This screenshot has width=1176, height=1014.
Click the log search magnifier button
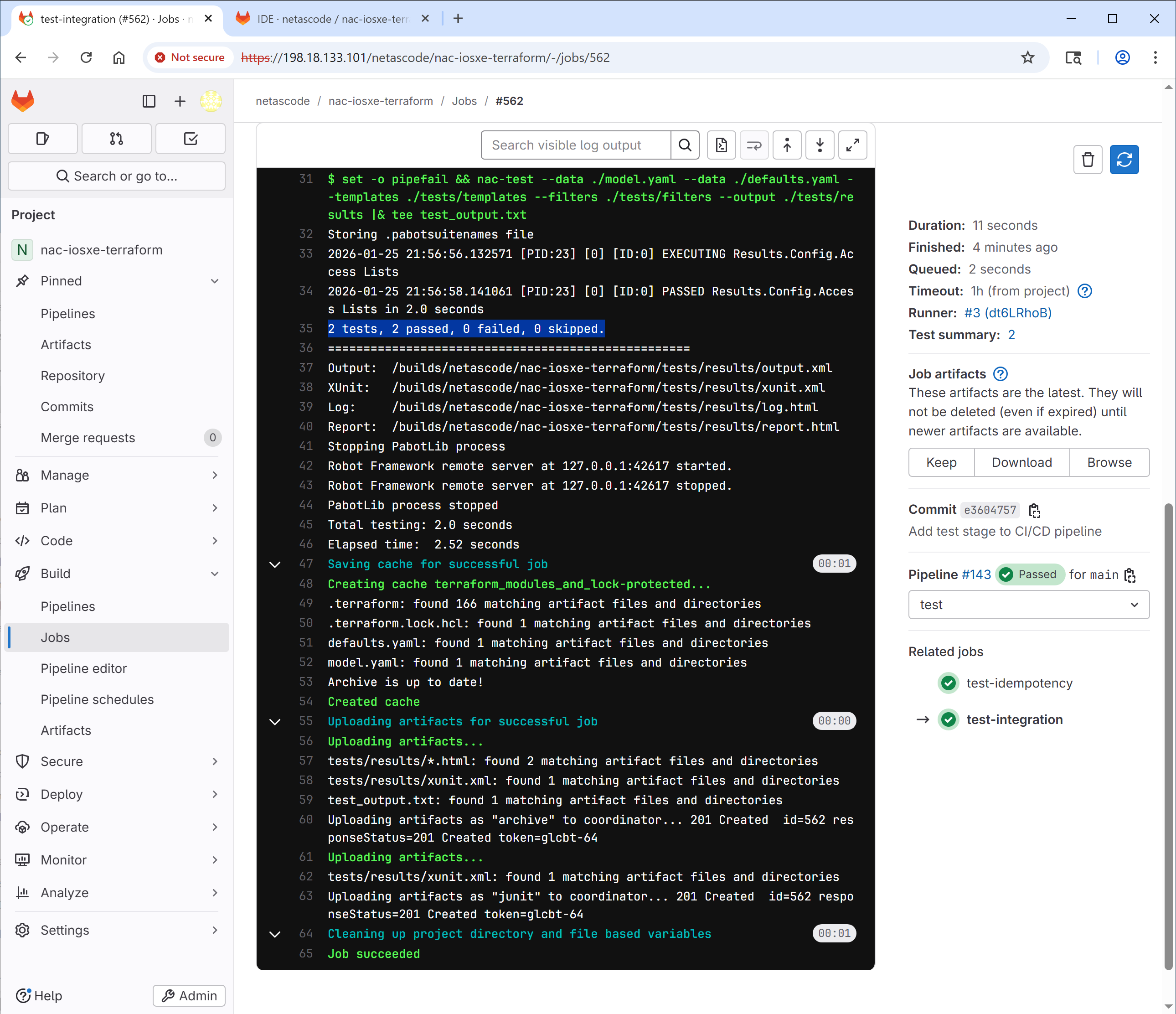coord(685,145)
